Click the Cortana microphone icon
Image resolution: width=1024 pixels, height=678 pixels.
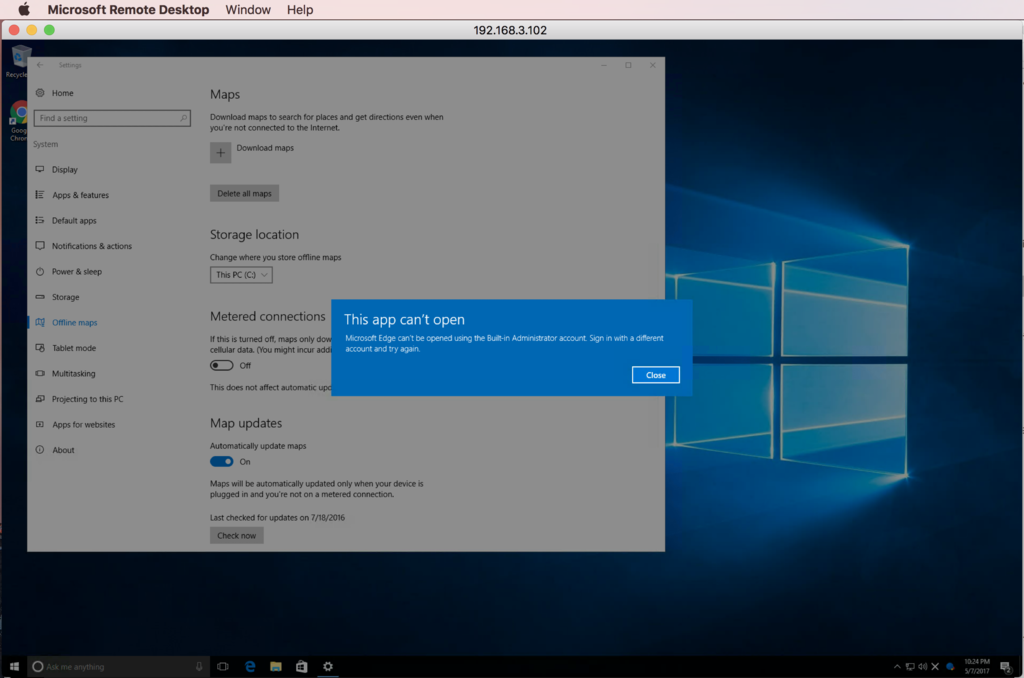pyautogui.click(x=199, y=666)
